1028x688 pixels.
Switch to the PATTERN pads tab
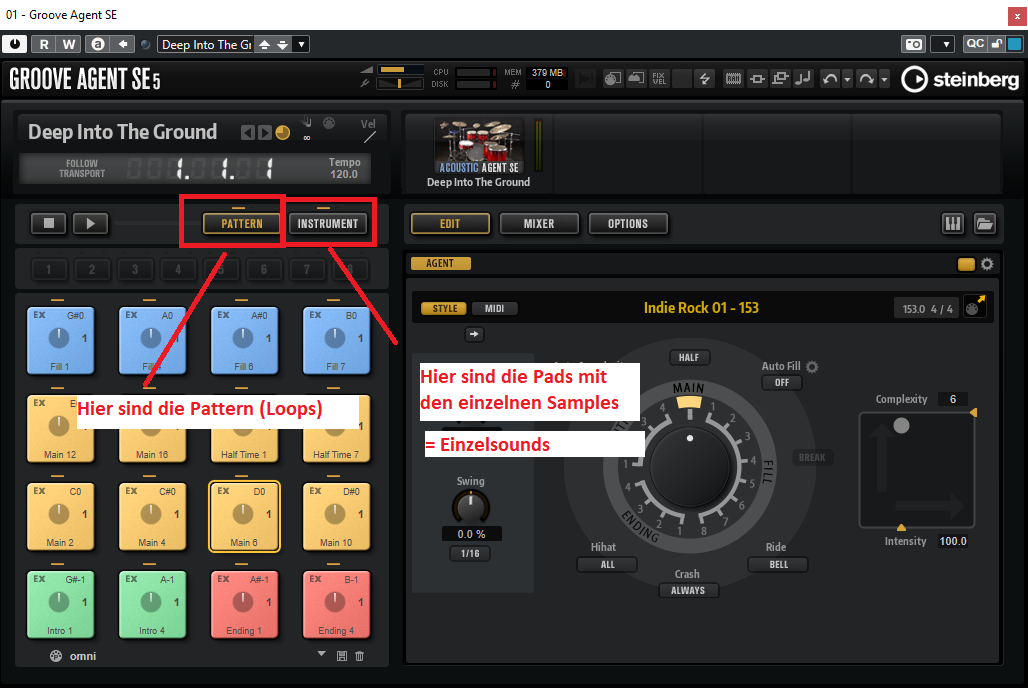(242, 224)
